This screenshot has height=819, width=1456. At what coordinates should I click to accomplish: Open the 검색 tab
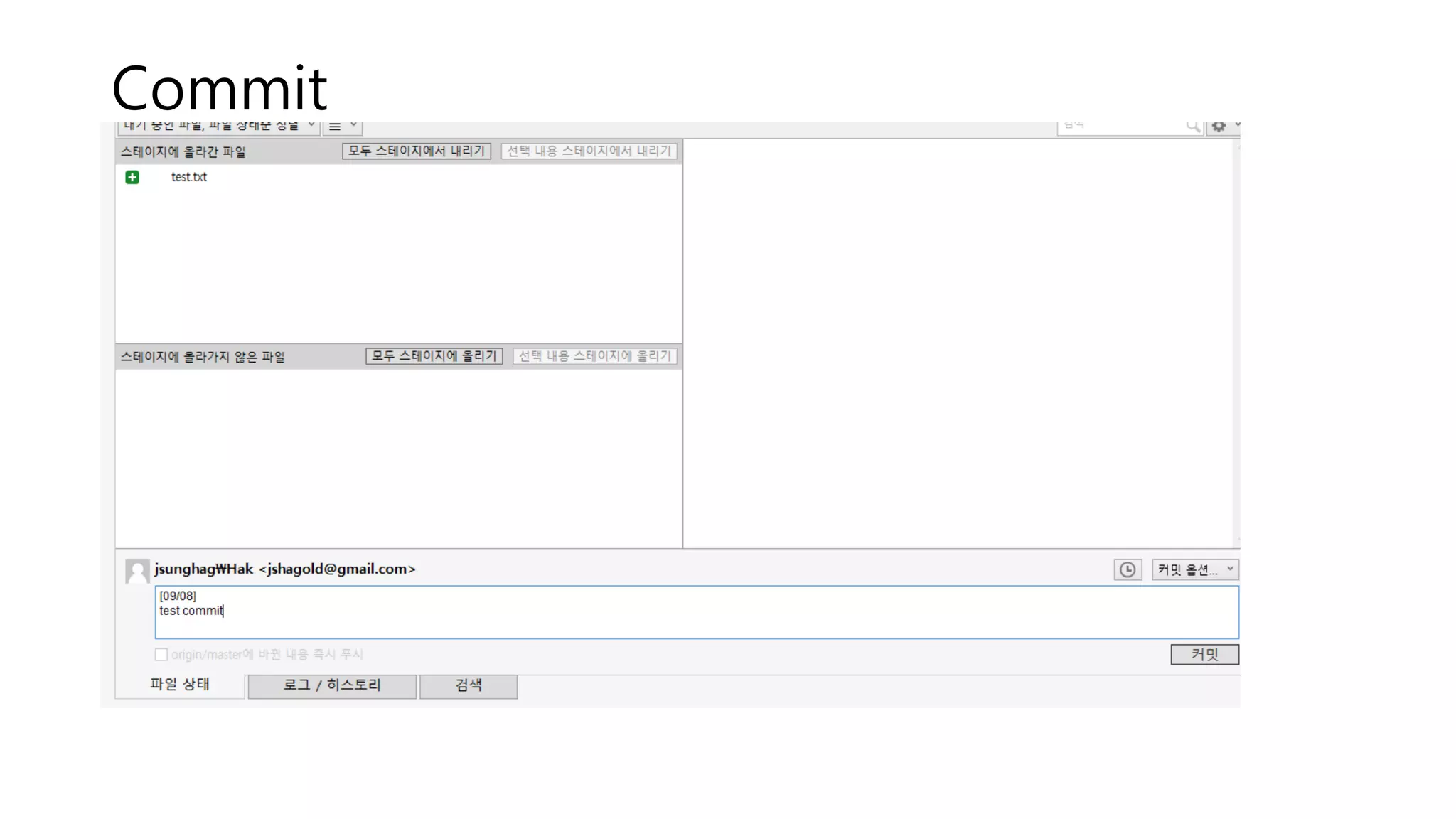468,685
